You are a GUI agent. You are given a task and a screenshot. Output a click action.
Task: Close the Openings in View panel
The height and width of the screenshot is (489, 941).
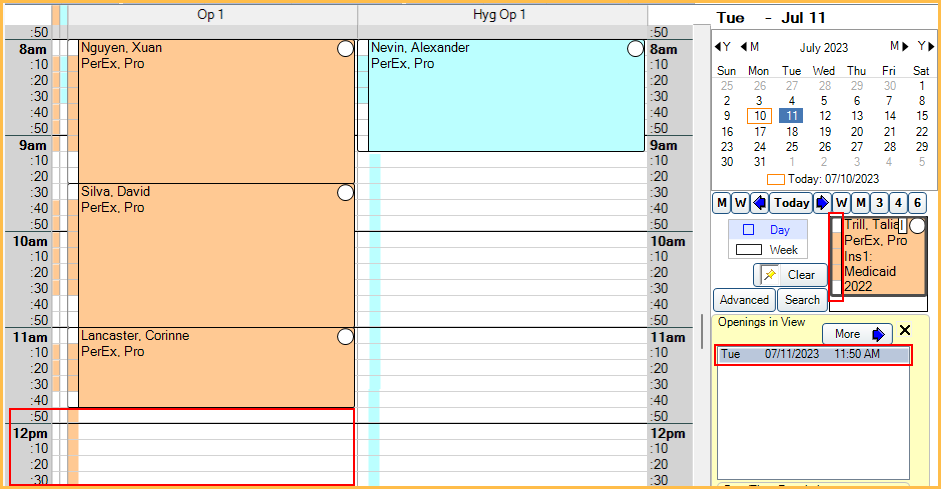pos(905,331)
